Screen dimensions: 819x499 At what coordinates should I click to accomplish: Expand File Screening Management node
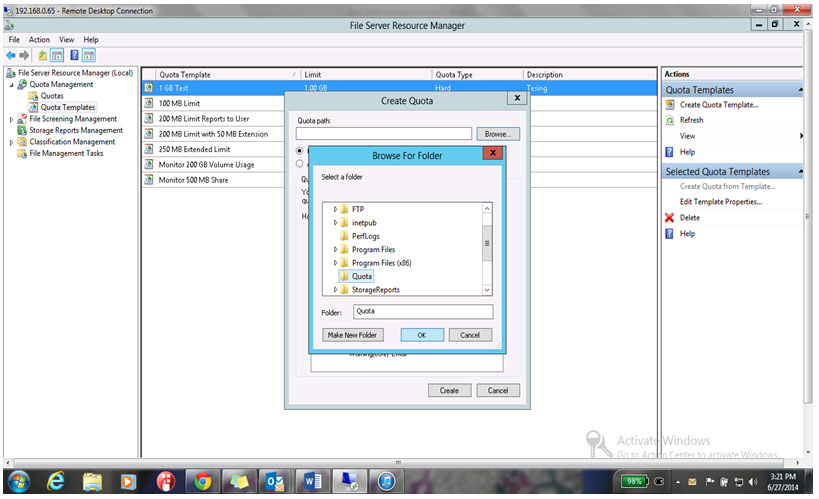11,119
